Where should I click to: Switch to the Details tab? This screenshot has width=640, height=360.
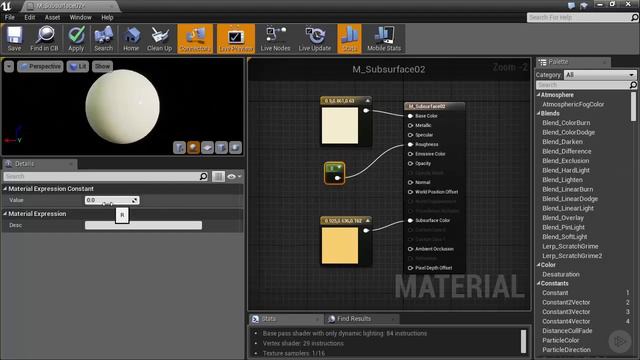pos(24,164)
